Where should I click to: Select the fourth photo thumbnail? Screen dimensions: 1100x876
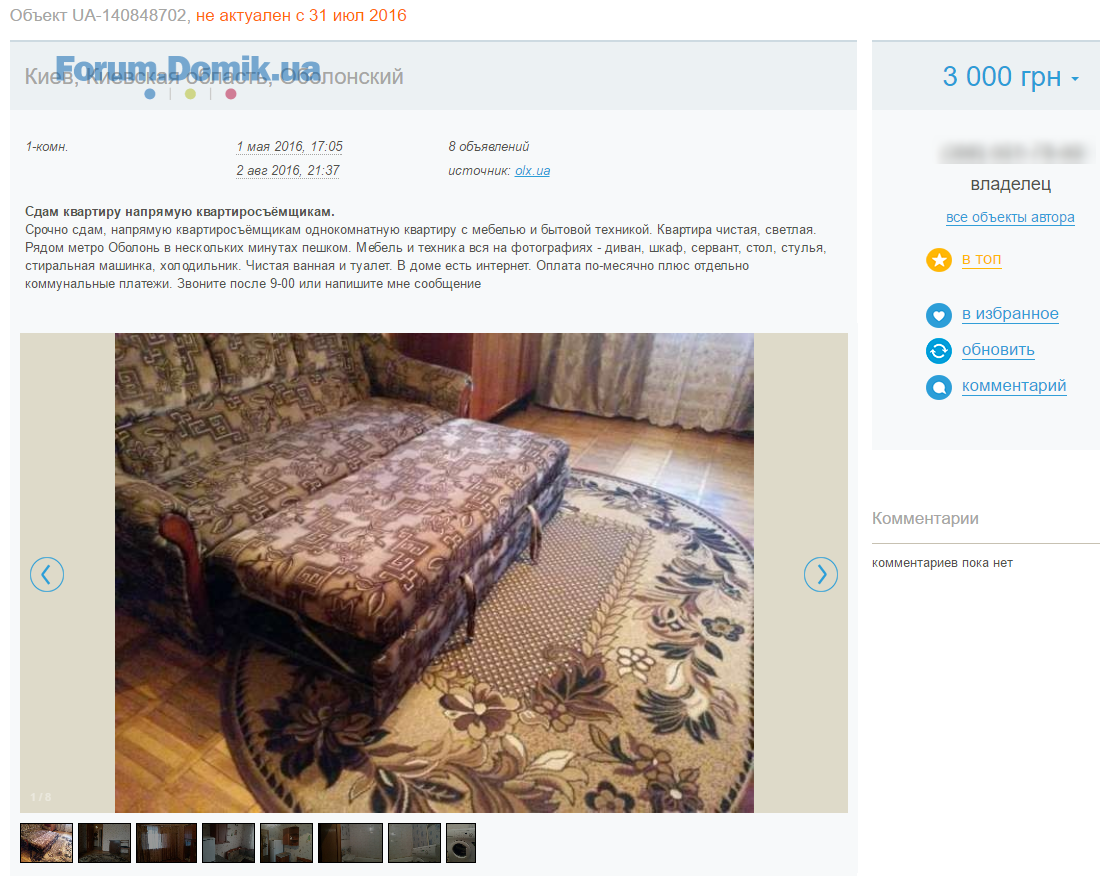pyautogui.click(x=229, y=842)
